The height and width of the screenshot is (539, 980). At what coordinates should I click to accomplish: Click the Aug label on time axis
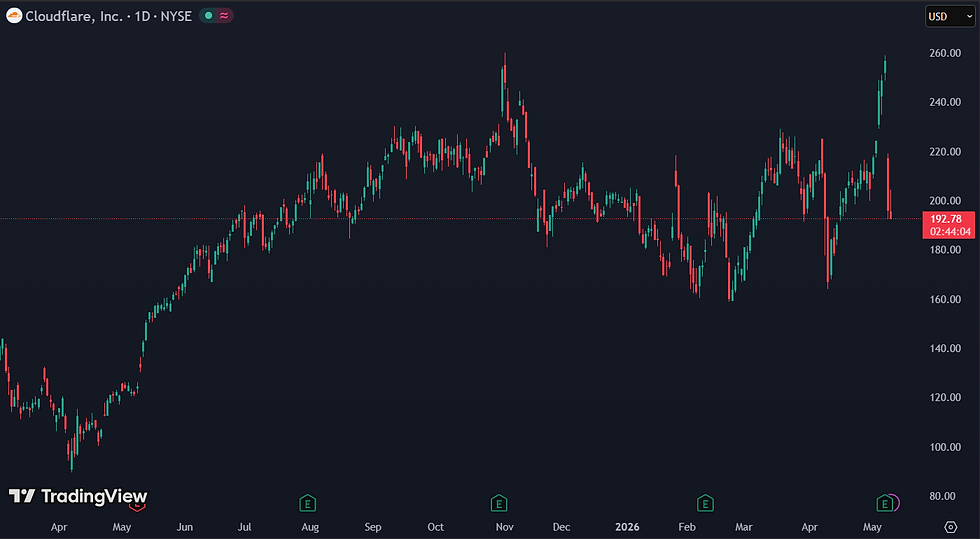coord(310,527)
